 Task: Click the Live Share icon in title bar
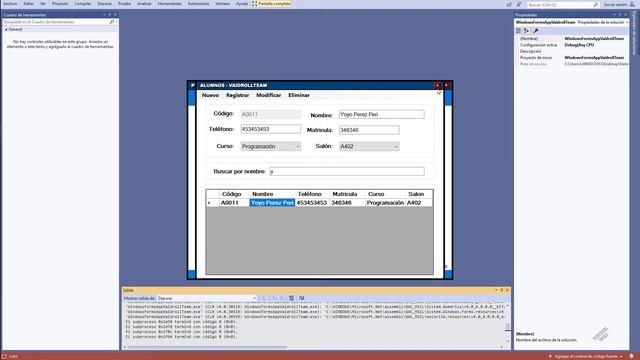point(509,4)
